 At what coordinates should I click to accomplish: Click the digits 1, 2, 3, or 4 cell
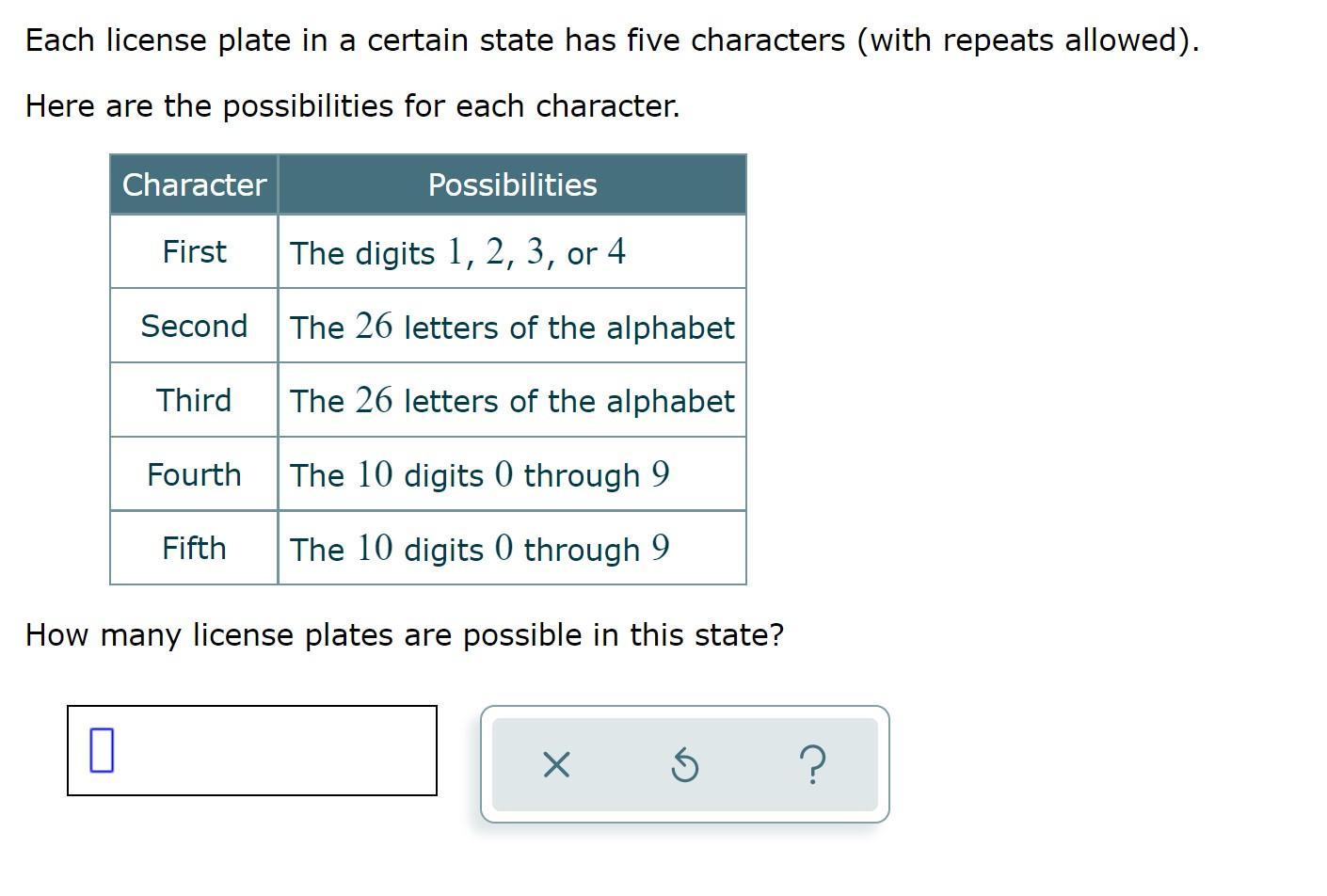pyautogui.click(x=512, y=251)
